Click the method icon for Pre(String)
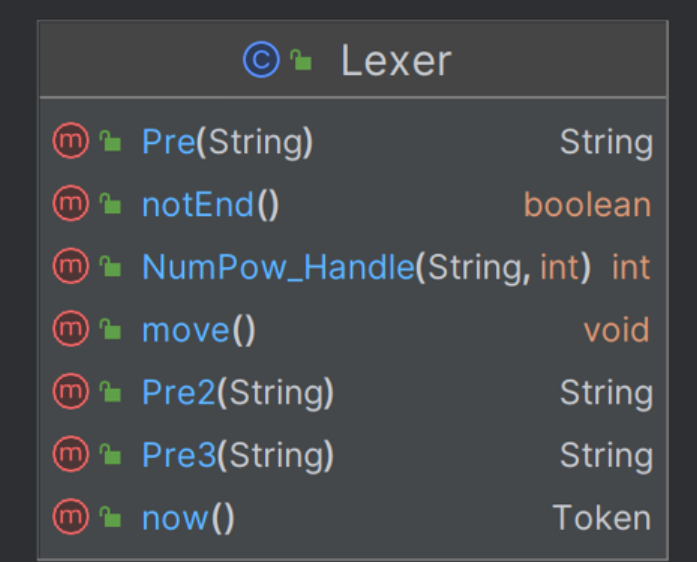Viewport: 697px width, 562px height. (71, 140)
